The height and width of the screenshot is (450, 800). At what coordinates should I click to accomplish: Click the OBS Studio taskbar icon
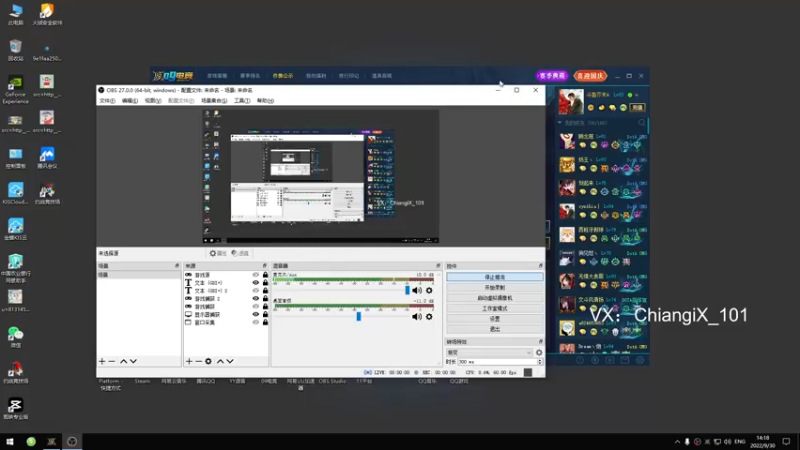point(72,441)
